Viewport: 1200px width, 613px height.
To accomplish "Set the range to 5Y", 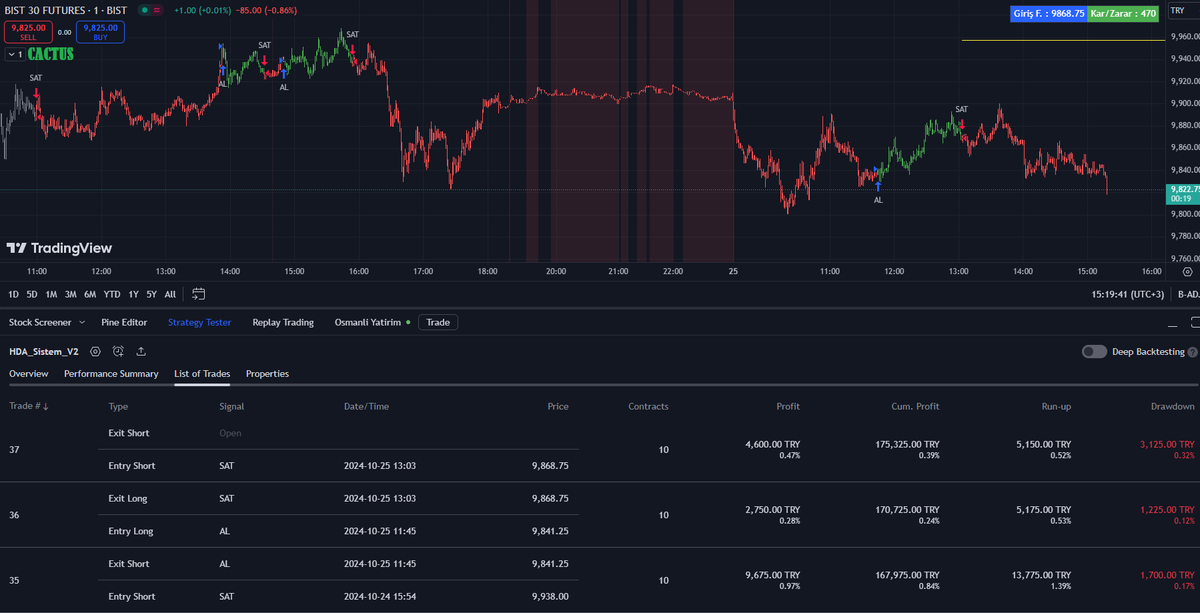I will 151,294.
